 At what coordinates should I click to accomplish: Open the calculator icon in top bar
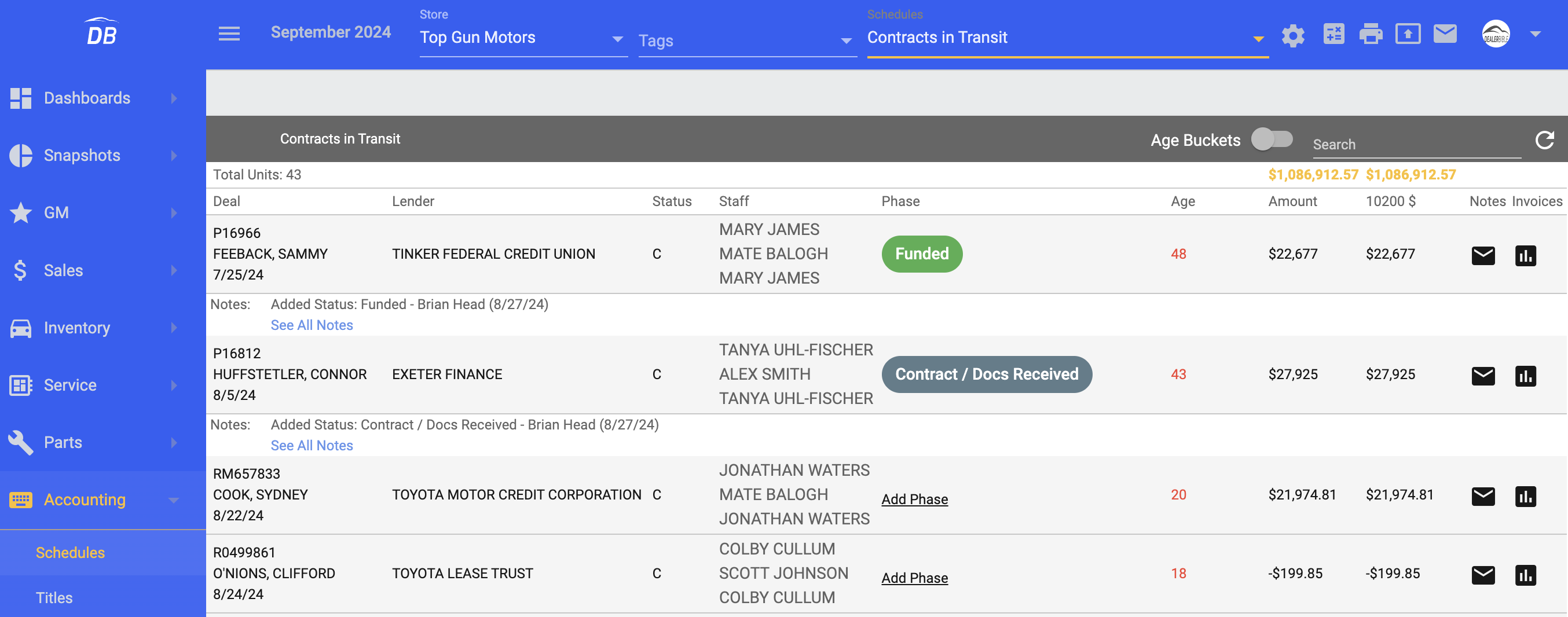coord(1333,34)
